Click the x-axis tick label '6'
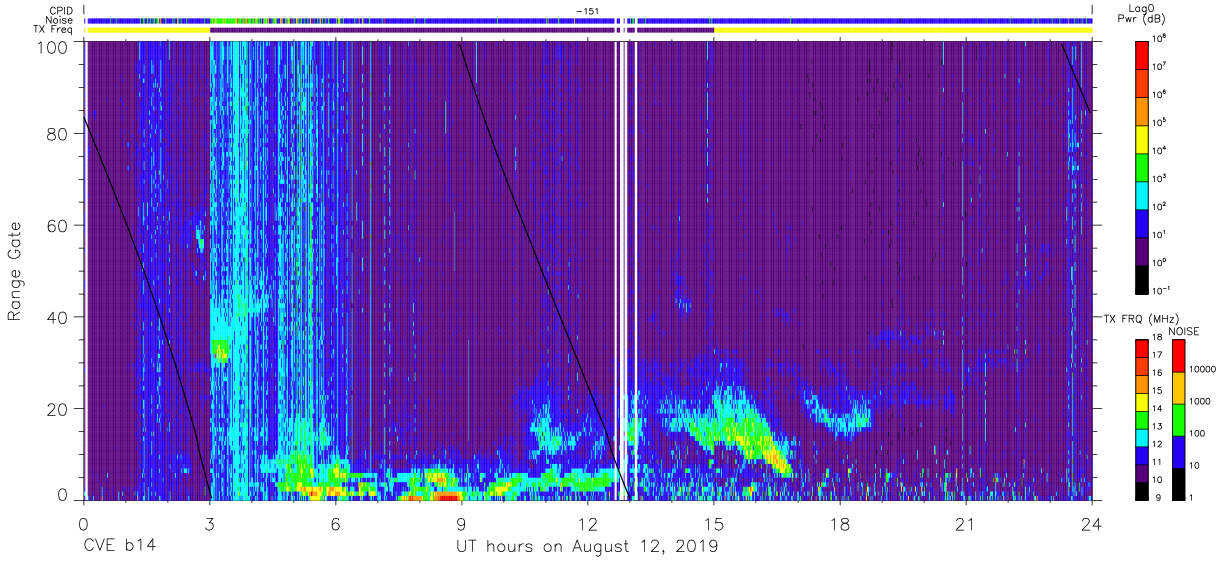 (335, 524)
